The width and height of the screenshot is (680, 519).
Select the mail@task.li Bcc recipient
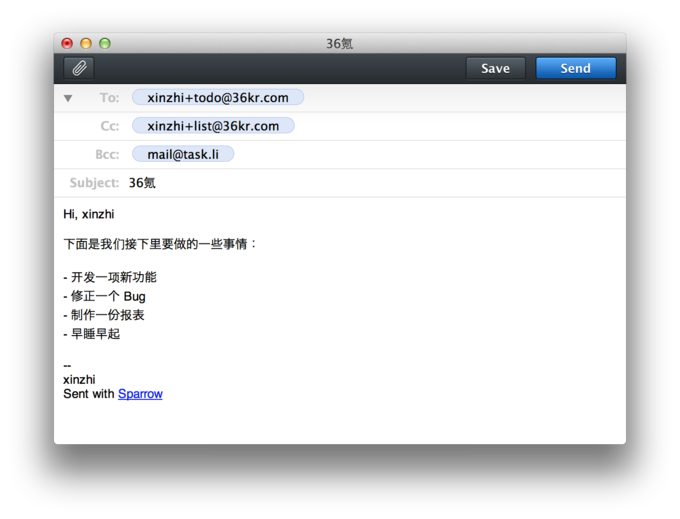click(183, 154)
